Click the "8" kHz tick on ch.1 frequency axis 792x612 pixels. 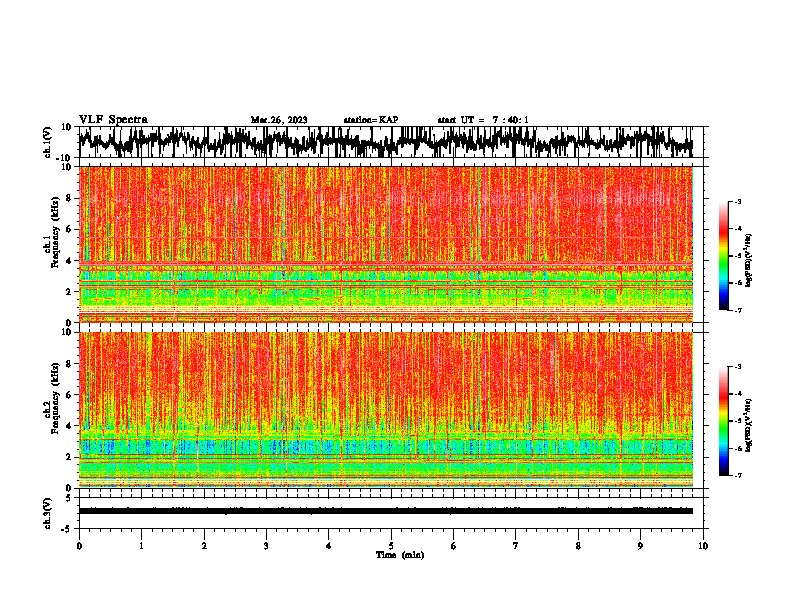(69, 198)
